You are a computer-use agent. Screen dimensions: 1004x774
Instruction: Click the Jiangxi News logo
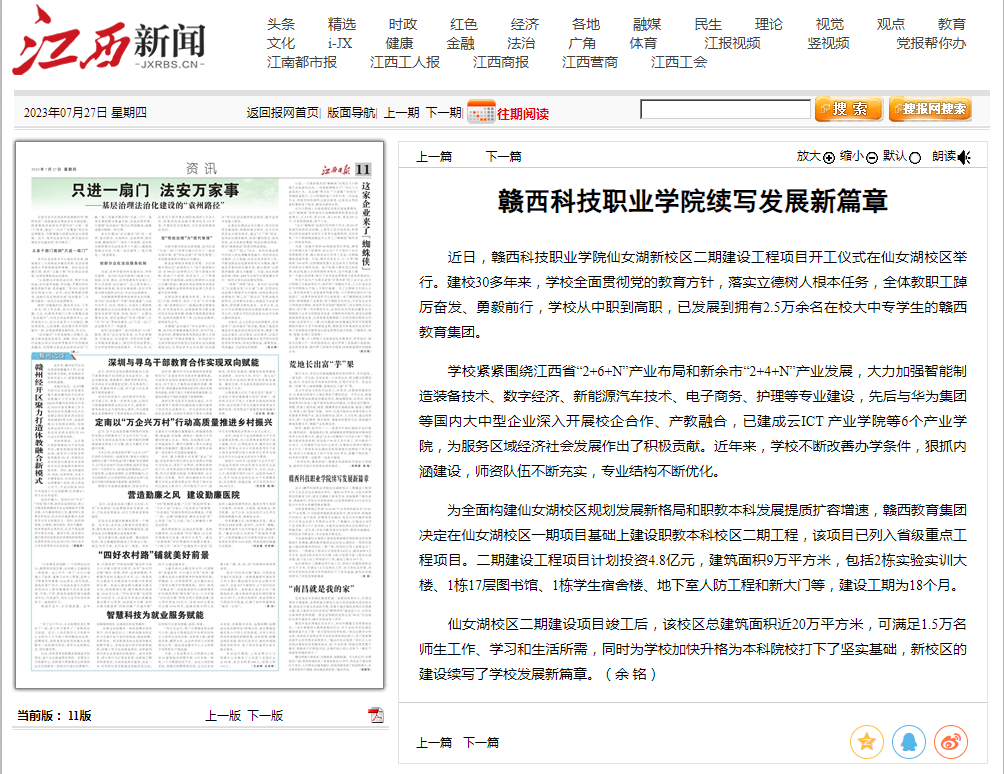tap(108, 41)
